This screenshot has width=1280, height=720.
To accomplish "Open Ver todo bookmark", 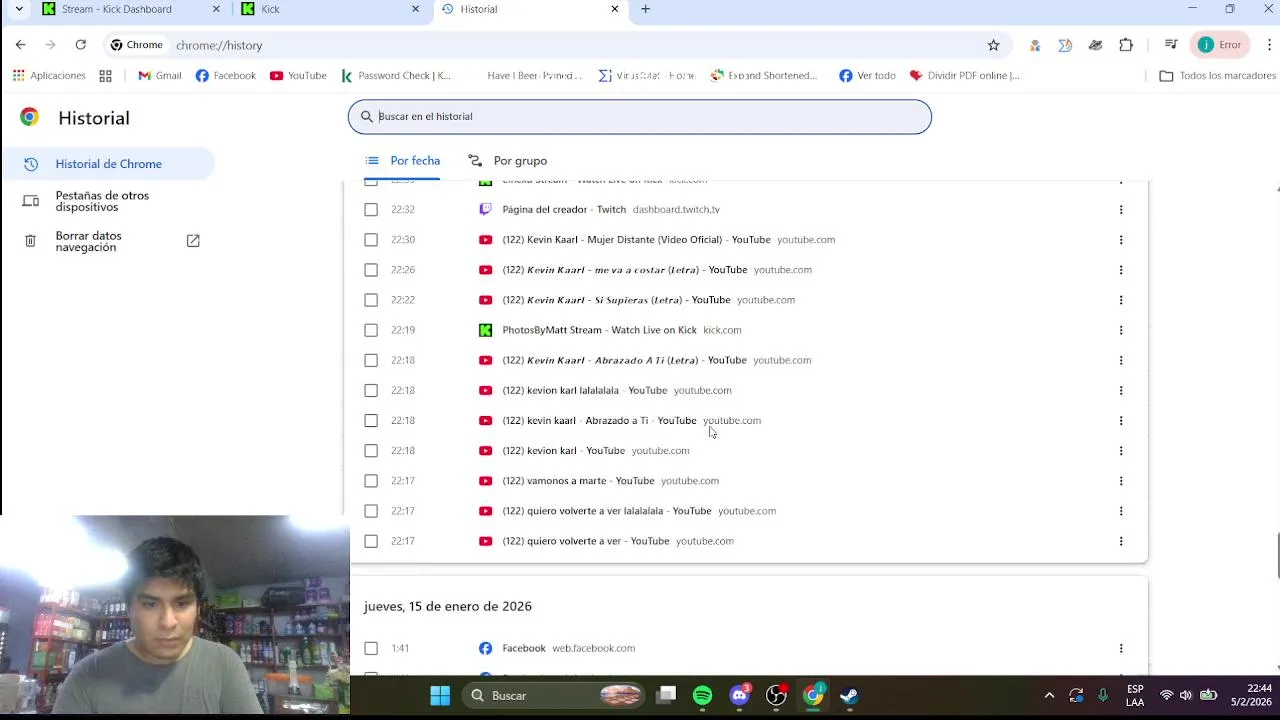I will click(x=867, y=76).
